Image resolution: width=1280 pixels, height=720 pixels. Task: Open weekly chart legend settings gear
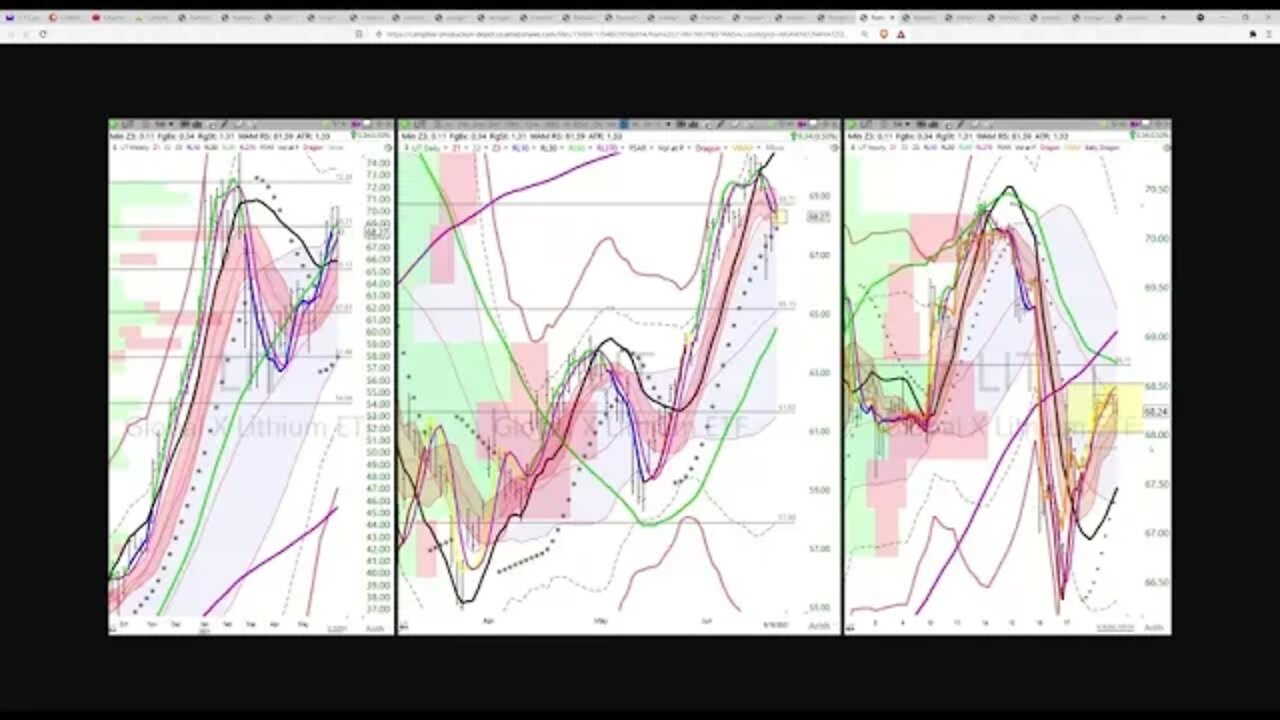388,148
